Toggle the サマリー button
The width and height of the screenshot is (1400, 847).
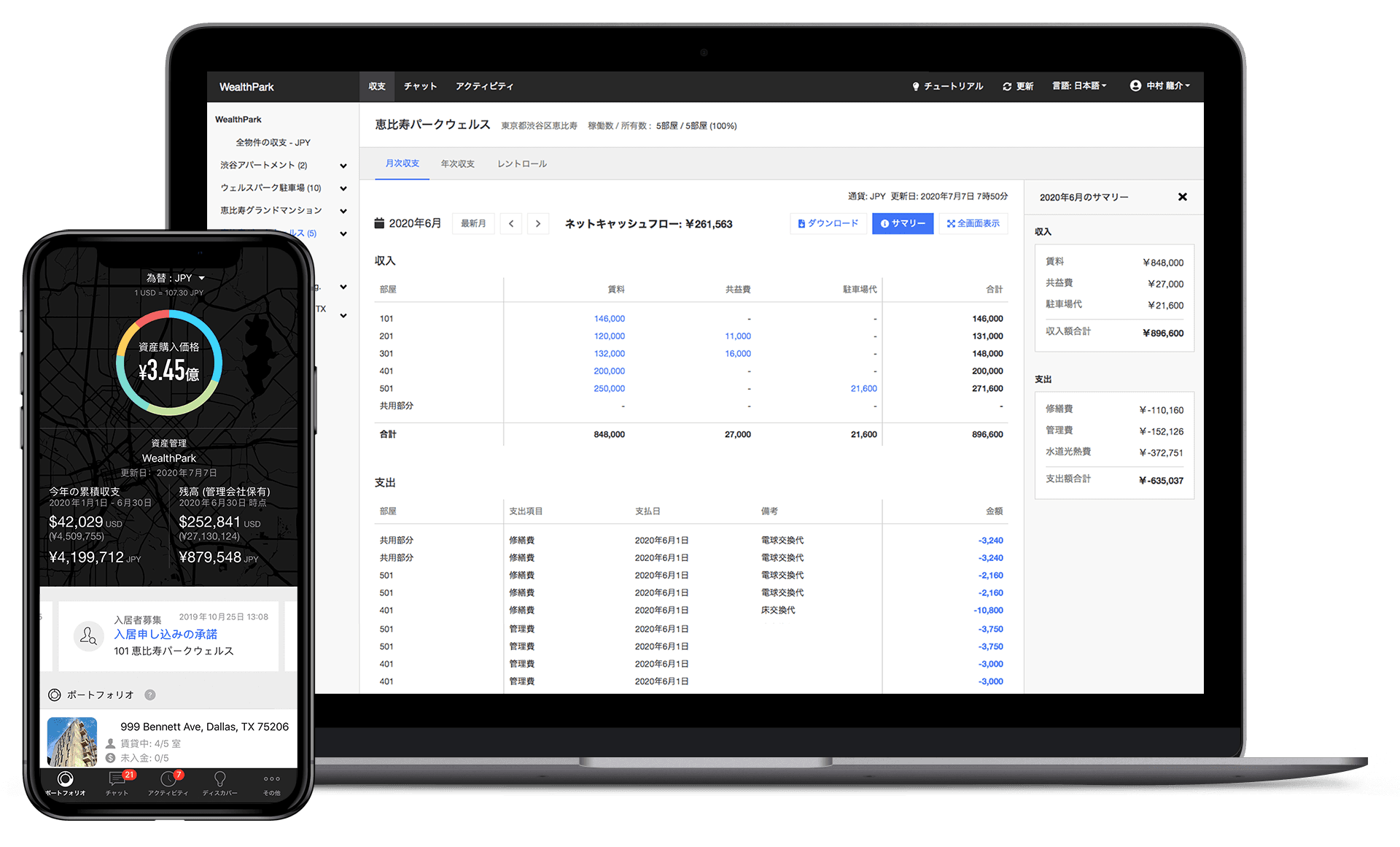903,224
